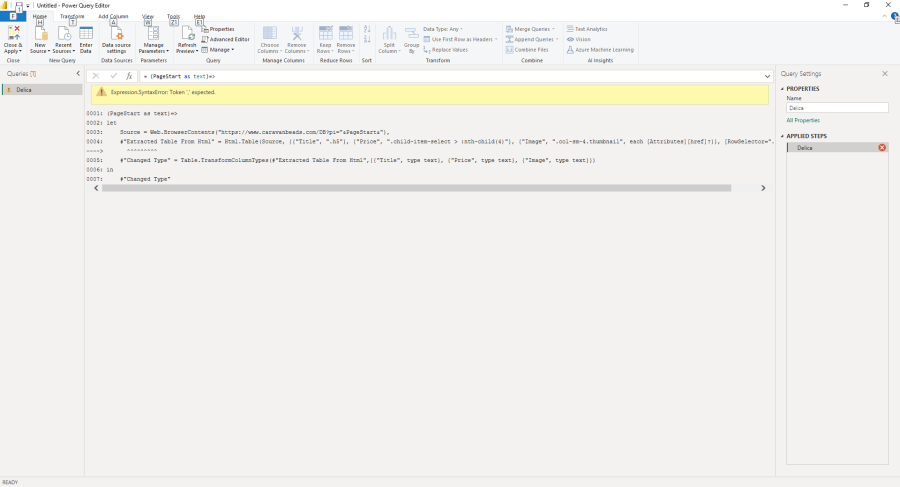The image size is (900, 487).
Task: Confirm the formula with the checkmark icon
Action: pyautogui.click(x=113, y=76)
